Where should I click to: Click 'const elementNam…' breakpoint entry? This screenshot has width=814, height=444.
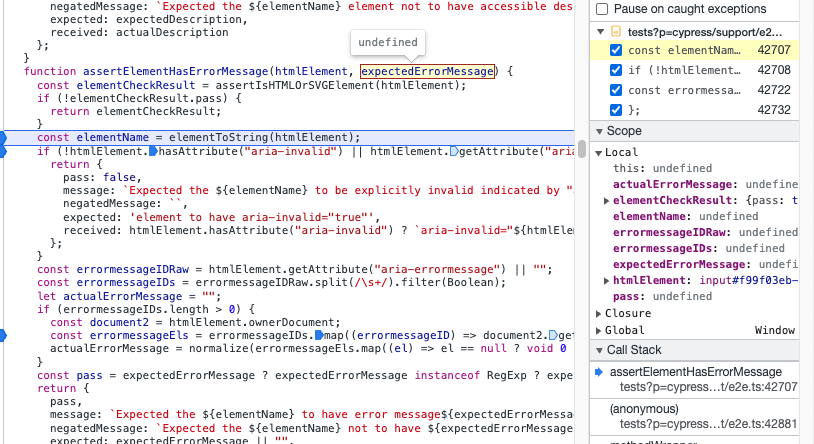[x=684, y=50]
